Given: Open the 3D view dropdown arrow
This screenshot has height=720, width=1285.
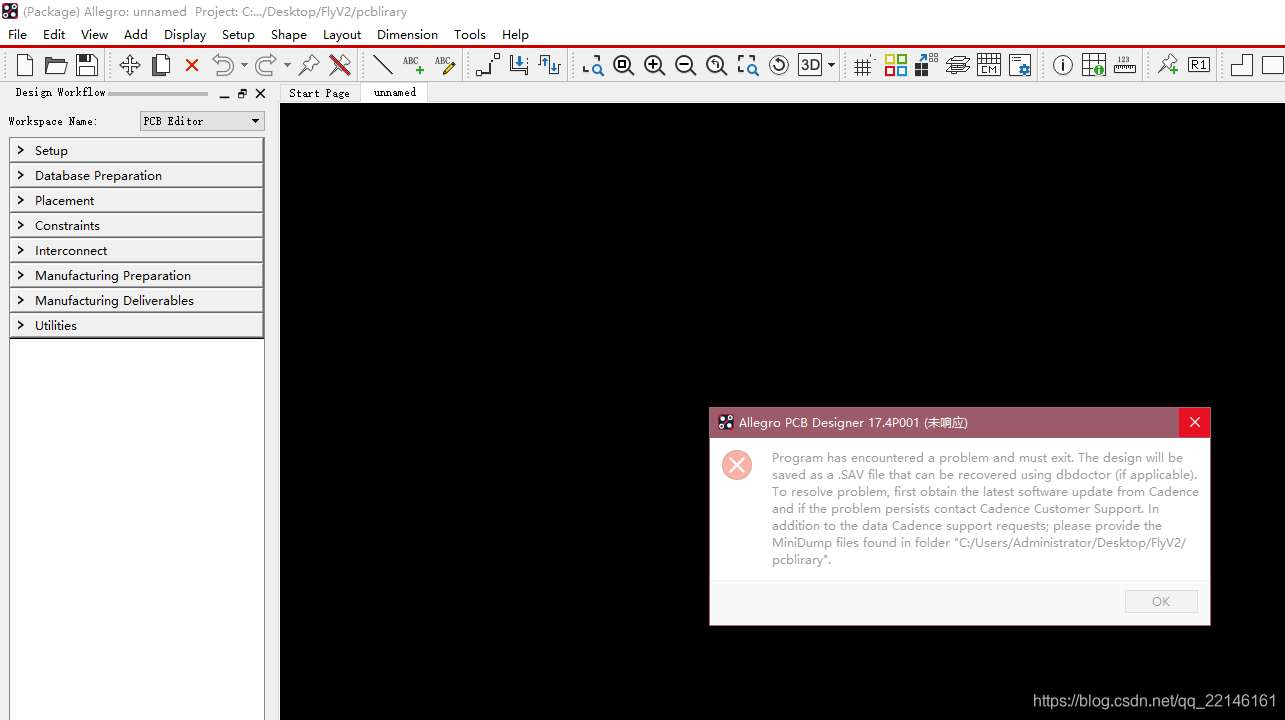Looking at the screenshot, I should tap(832, 65).
